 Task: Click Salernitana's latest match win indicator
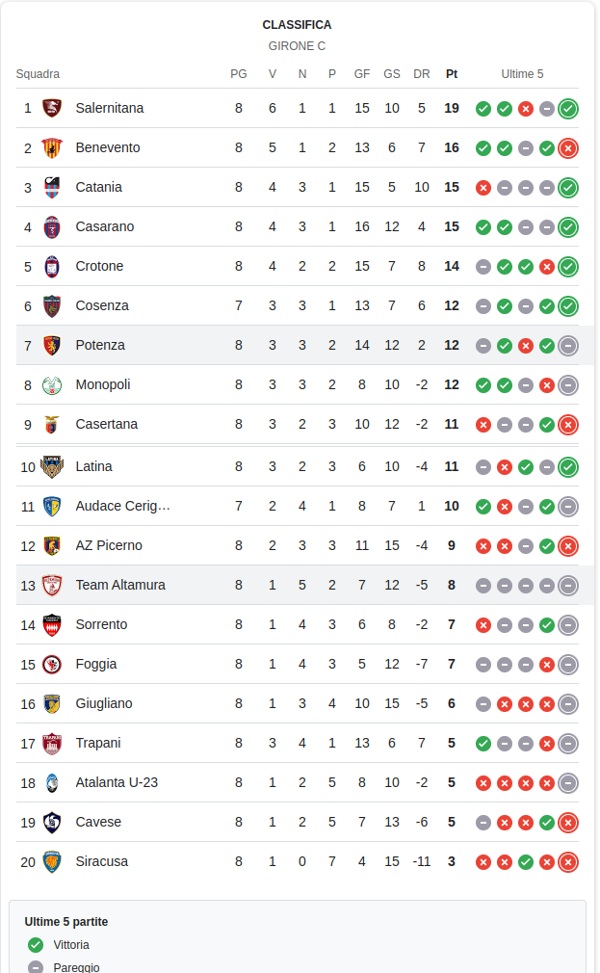click(x=568, y=108)
